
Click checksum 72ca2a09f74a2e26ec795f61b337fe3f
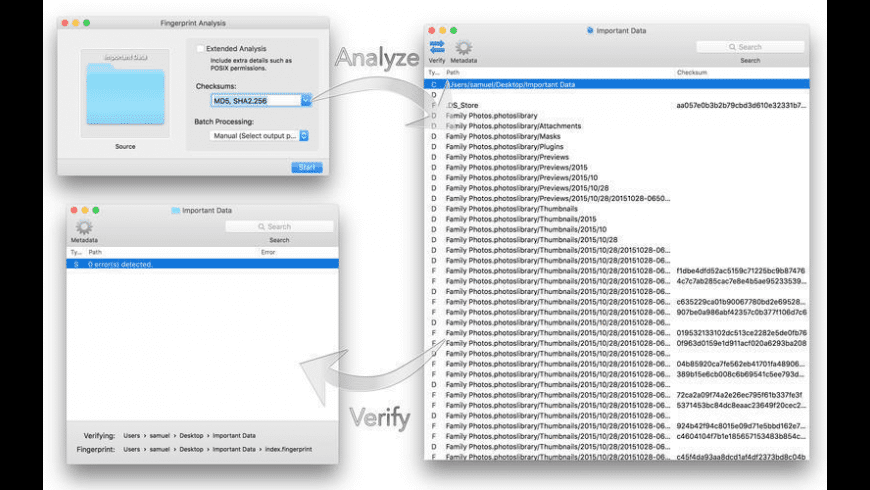739,395
